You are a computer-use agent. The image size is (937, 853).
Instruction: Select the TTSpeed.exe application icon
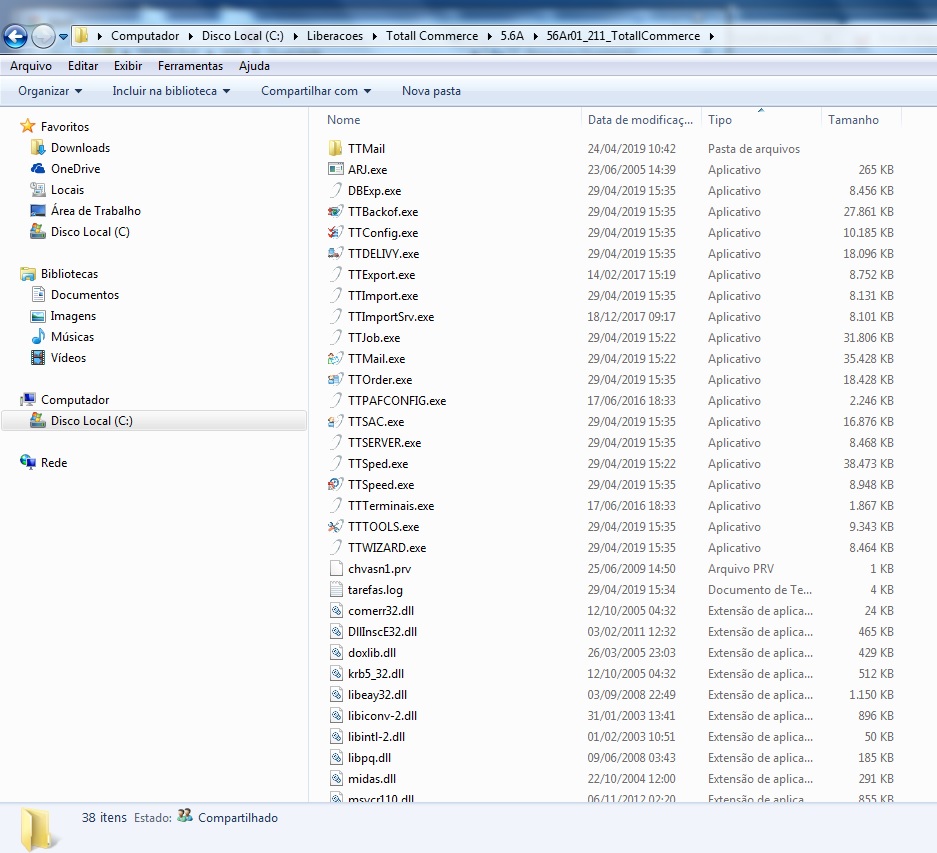(335, 485)
